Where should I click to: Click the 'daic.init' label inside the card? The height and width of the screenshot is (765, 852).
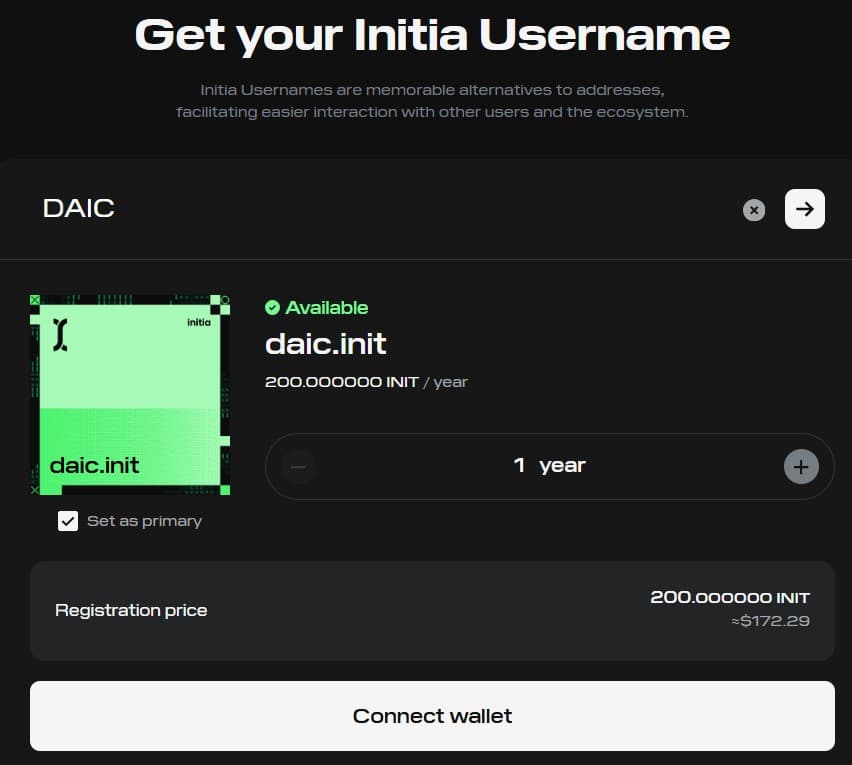[95, 465]
